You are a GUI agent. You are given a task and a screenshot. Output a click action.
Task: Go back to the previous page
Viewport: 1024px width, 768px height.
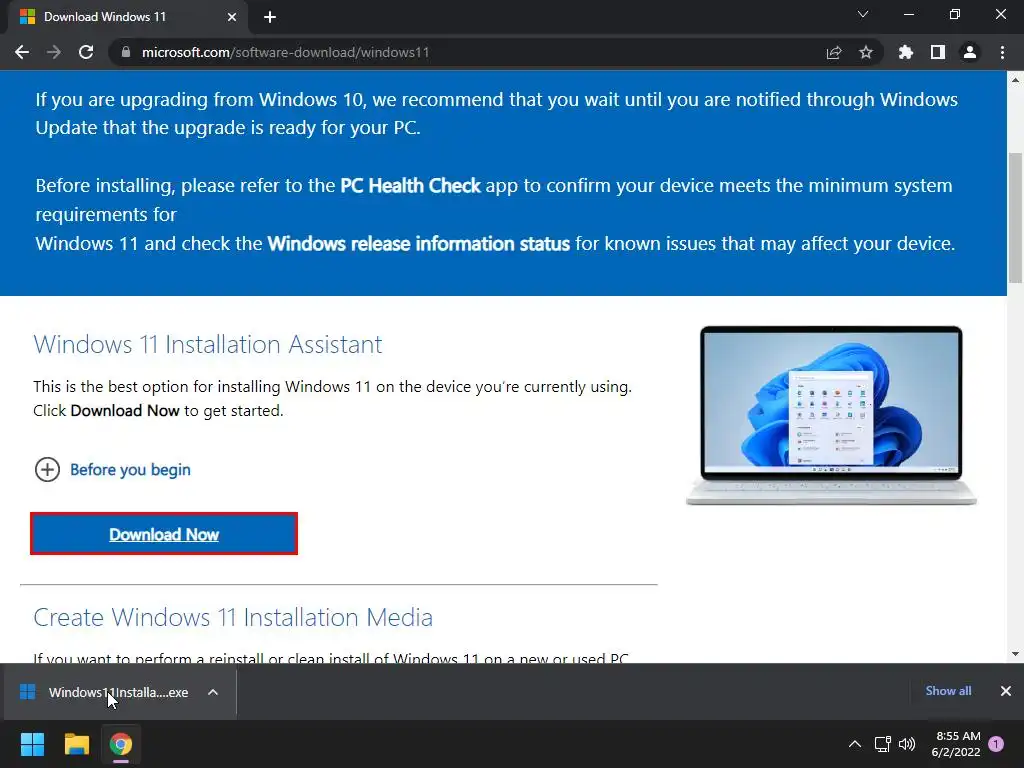pyautogui.click(x=22, y=52)
